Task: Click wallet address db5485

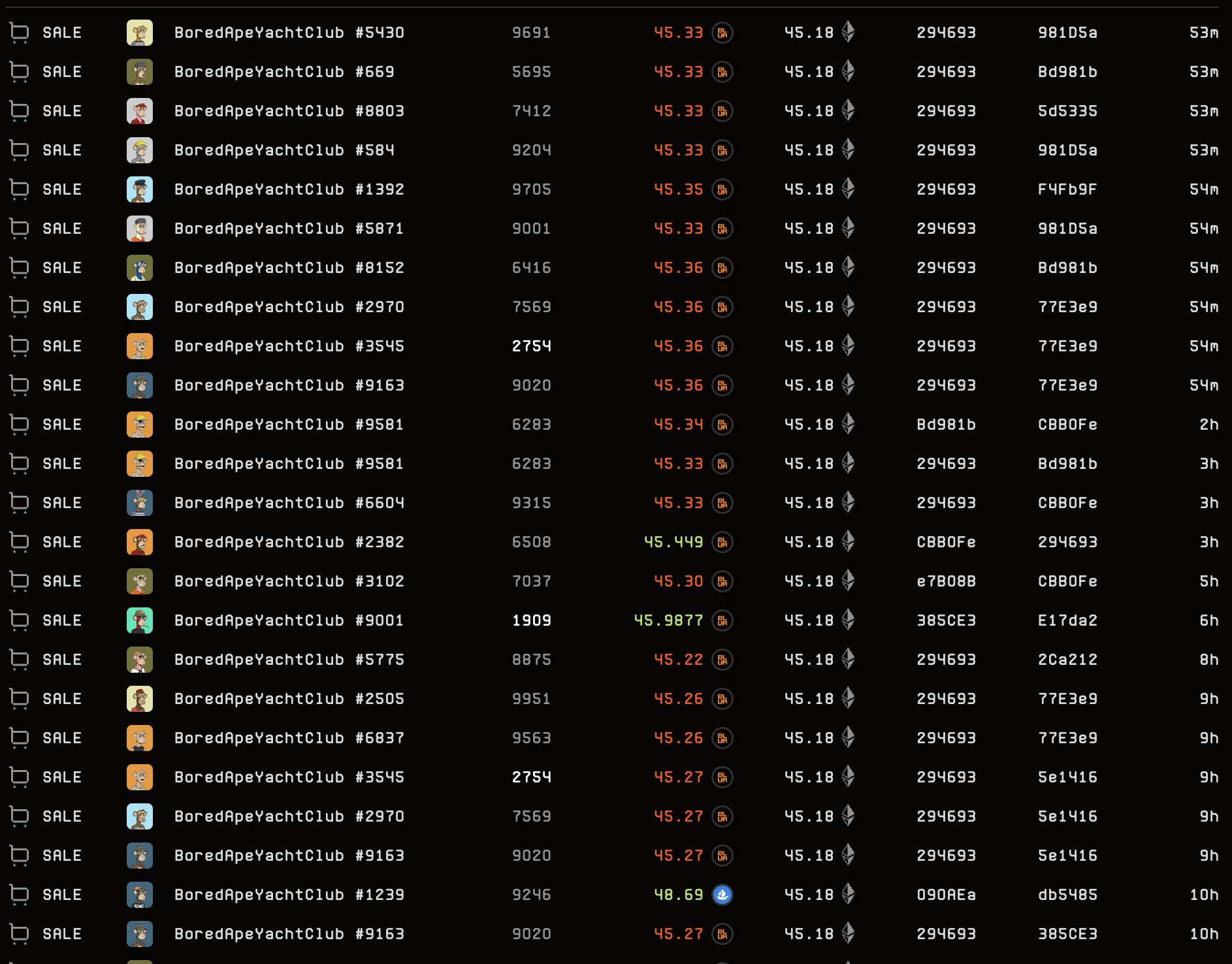Action: (1067, 895)
